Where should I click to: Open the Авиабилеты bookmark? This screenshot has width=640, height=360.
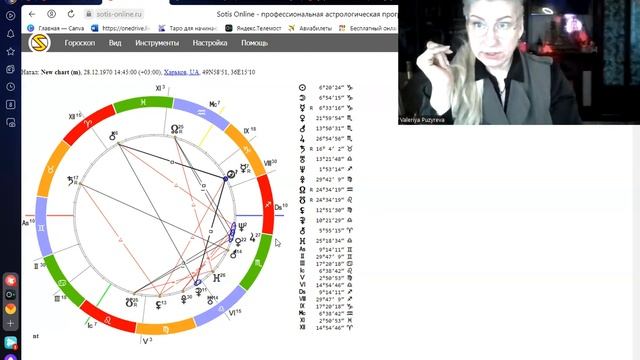click(310, 28)
